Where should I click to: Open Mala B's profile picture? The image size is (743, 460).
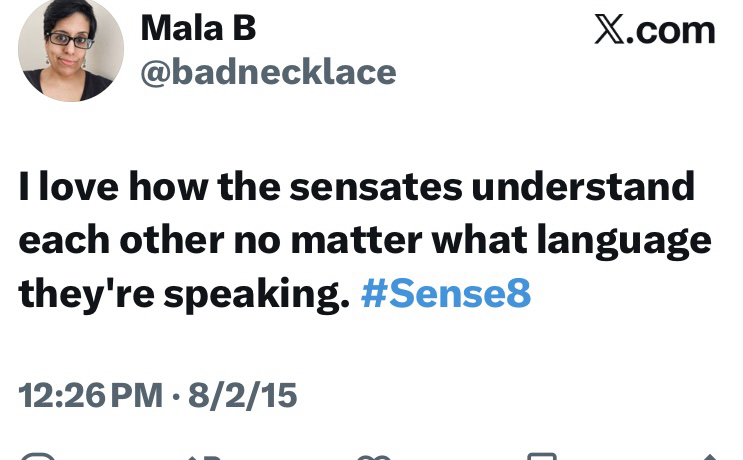tap(70, 50)
